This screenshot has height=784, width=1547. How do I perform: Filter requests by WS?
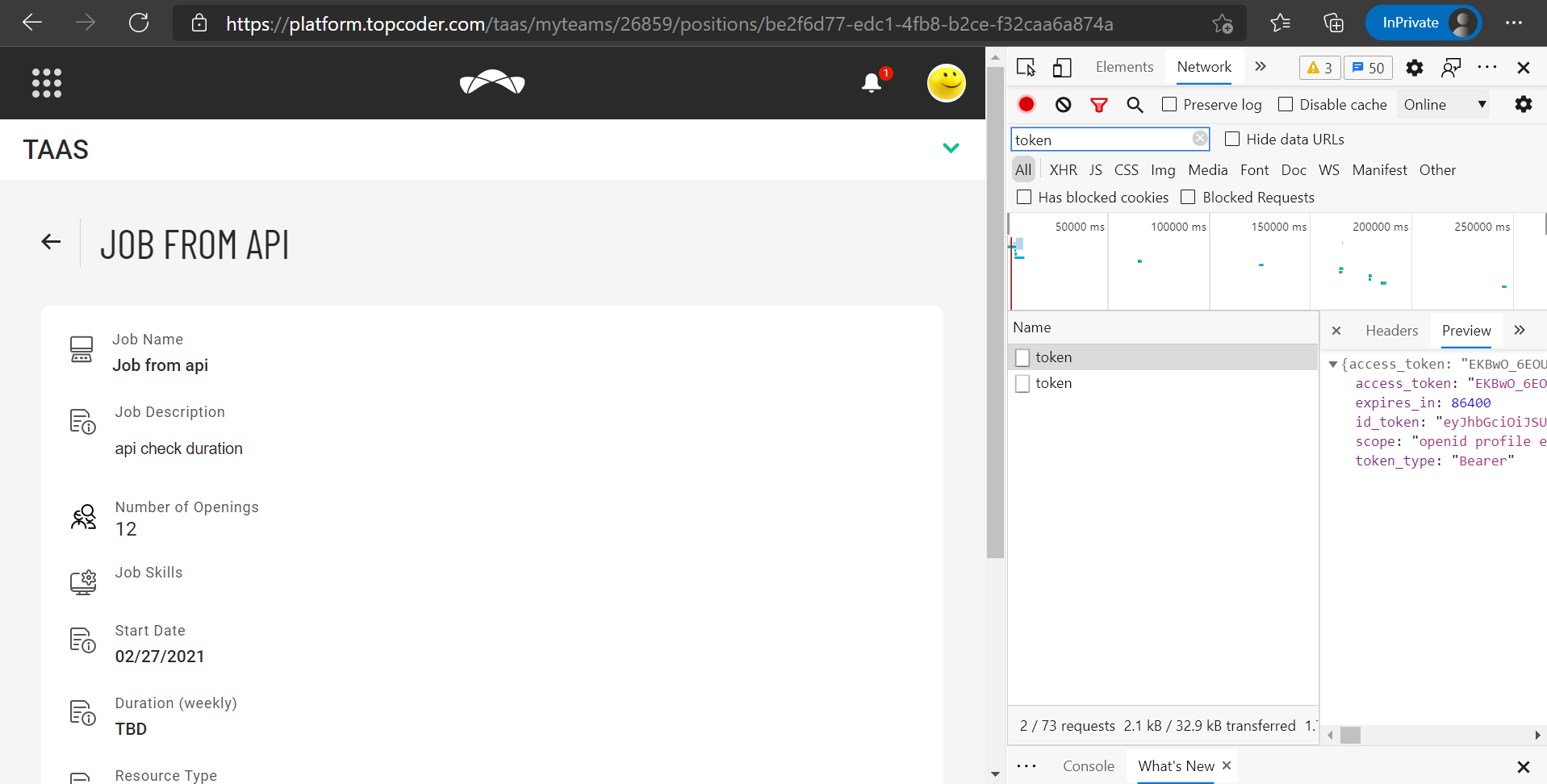pyautogui.click(x=1328, y=170)
